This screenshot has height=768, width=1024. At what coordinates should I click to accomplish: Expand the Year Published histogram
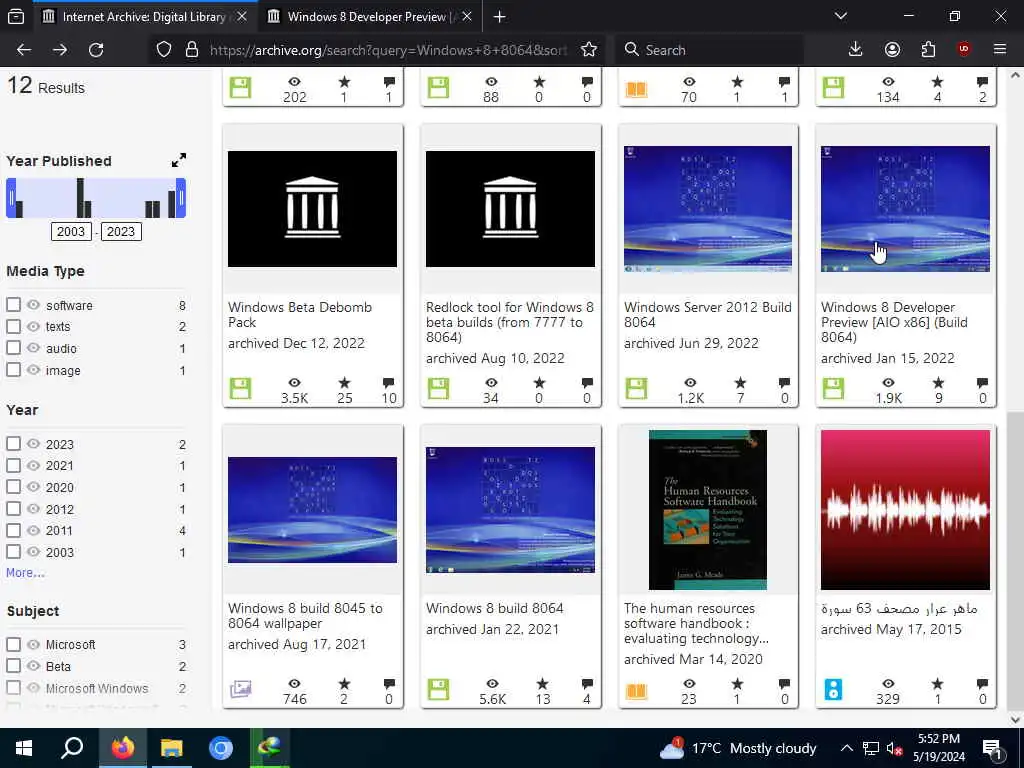(x=178, y=160)
